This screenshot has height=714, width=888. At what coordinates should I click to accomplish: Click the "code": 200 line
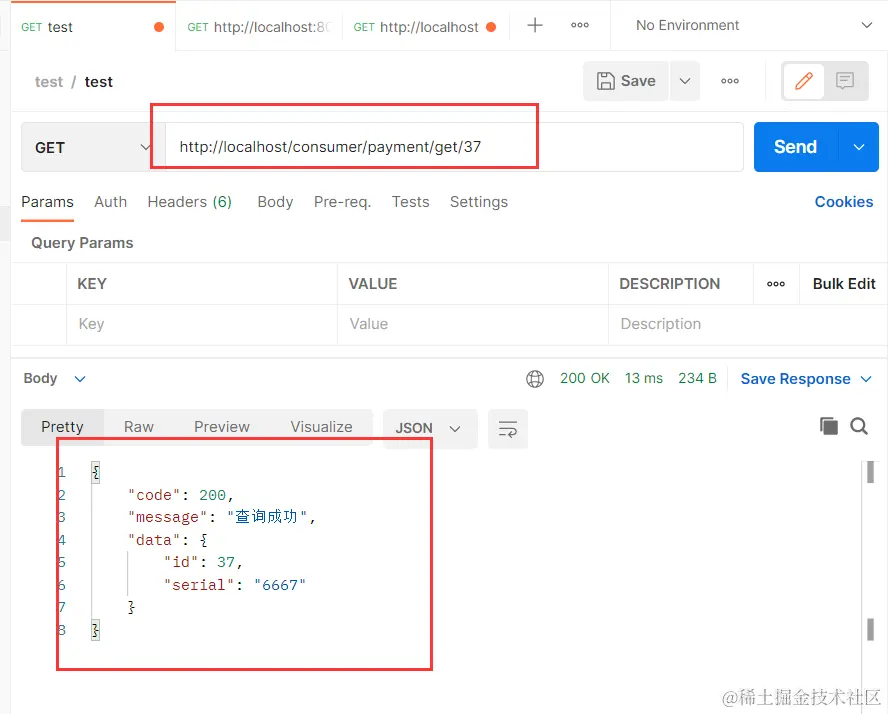[x=181, y=495]
